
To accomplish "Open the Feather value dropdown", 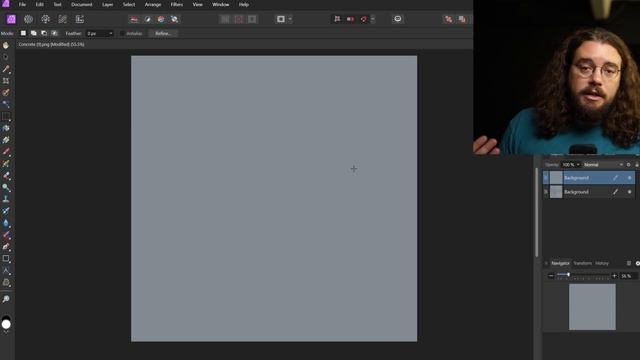I will pyautogui.click(x=111, y=33).
